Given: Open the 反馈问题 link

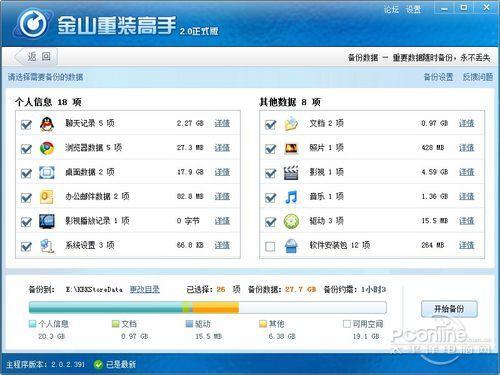Looking at the screenshot, I should coord(478,77).
